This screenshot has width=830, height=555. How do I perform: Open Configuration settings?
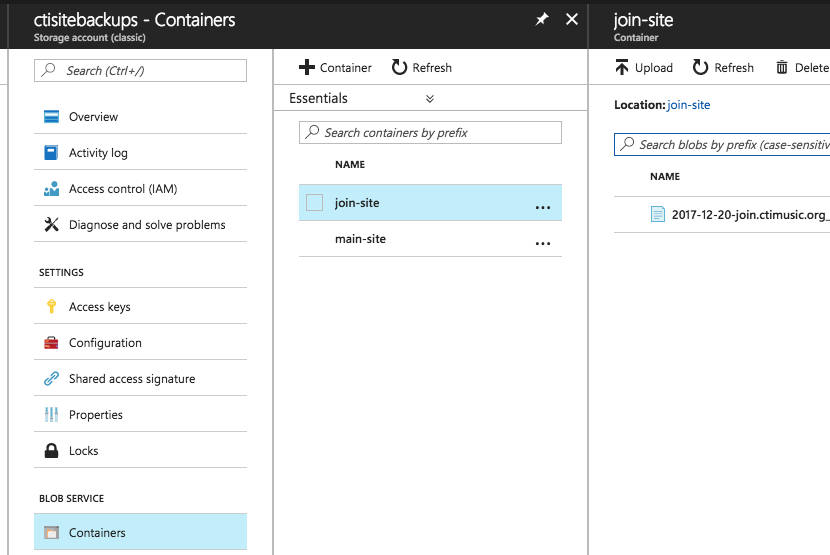pos(140,343)
